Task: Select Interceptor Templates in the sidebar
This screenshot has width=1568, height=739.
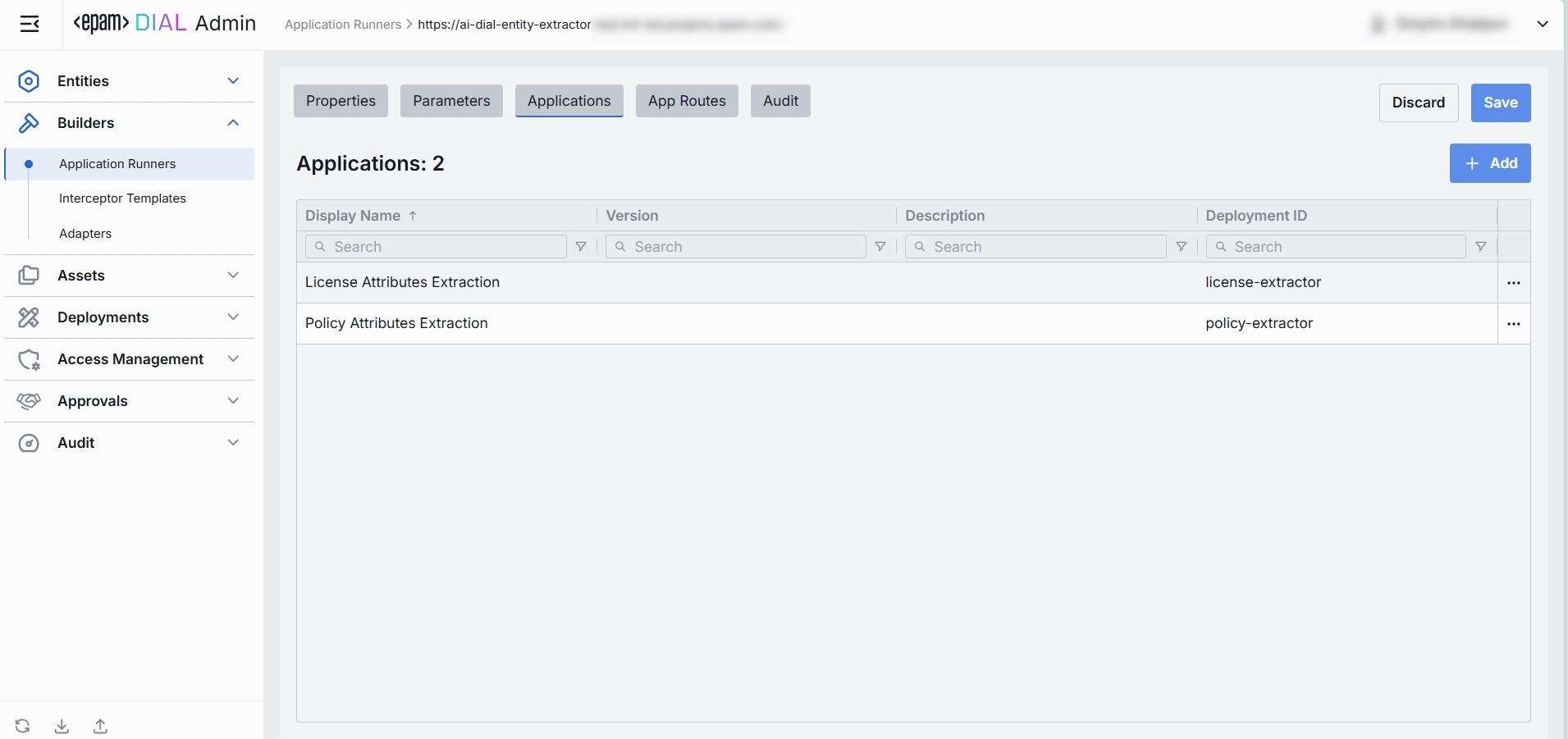Action: coord(122,198)
